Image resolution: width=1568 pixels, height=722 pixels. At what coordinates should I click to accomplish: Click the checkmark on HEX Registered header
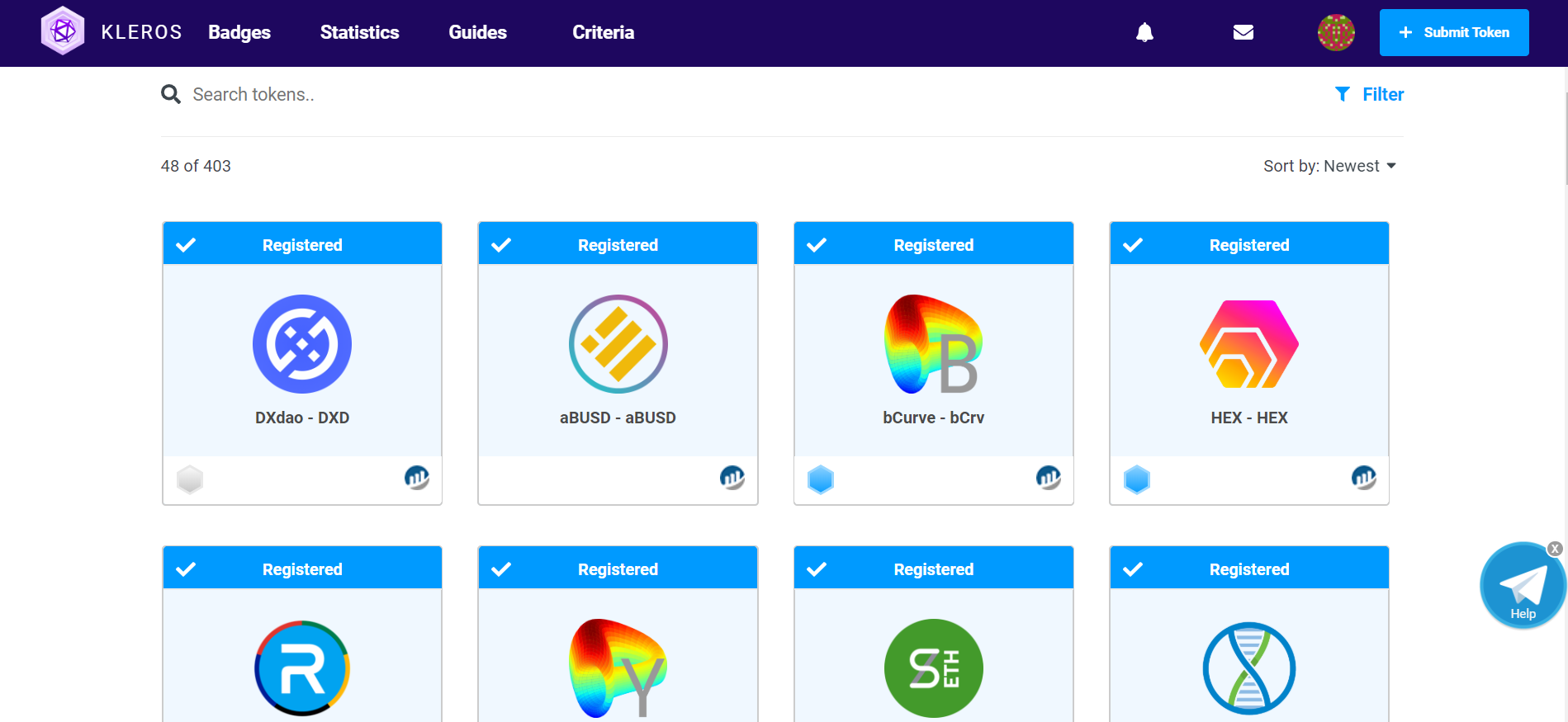pos(1133,245)
